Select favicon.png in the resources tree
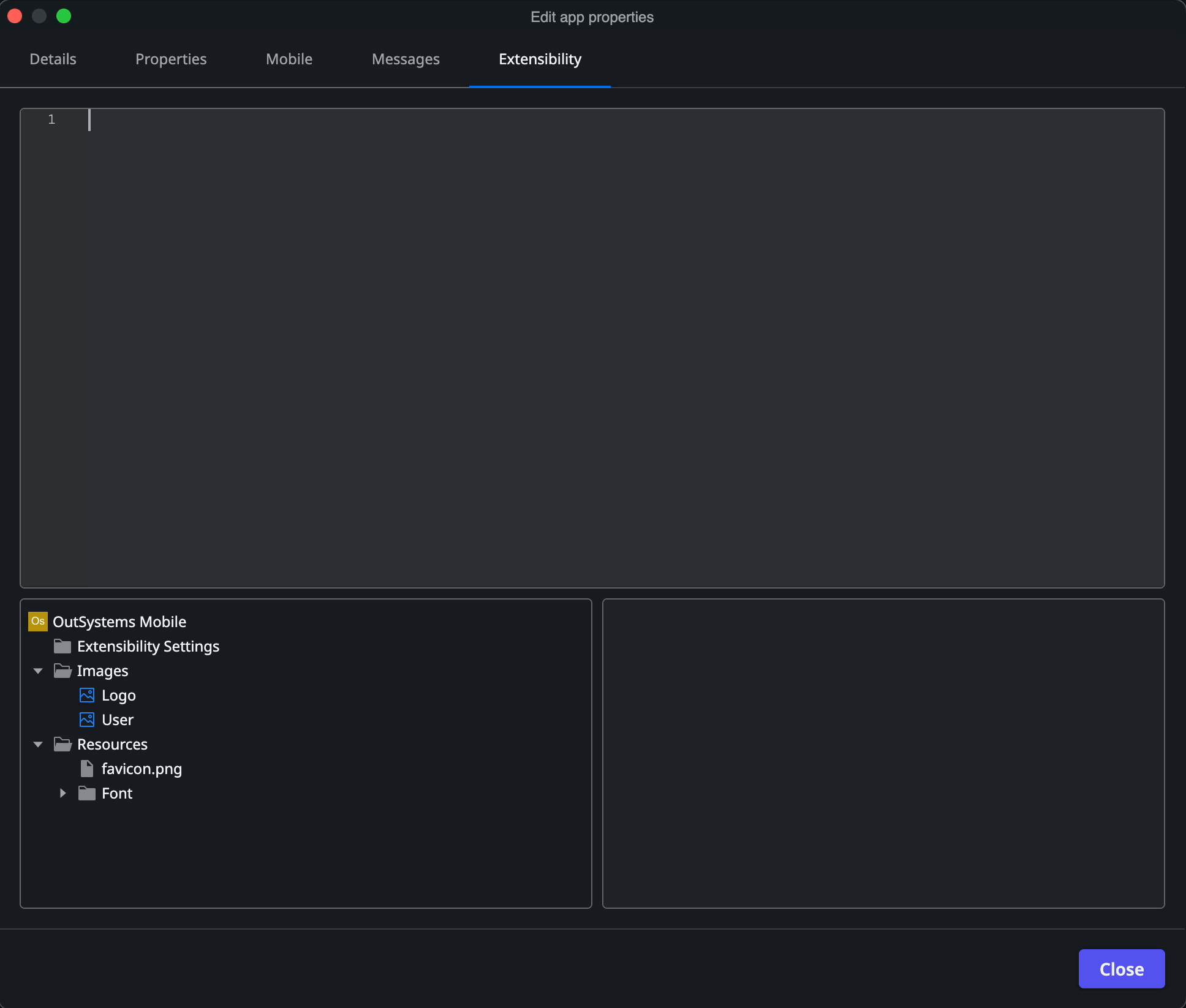Image resolution: width=1186 pixels, height=1008 pixels. (142, 769)
